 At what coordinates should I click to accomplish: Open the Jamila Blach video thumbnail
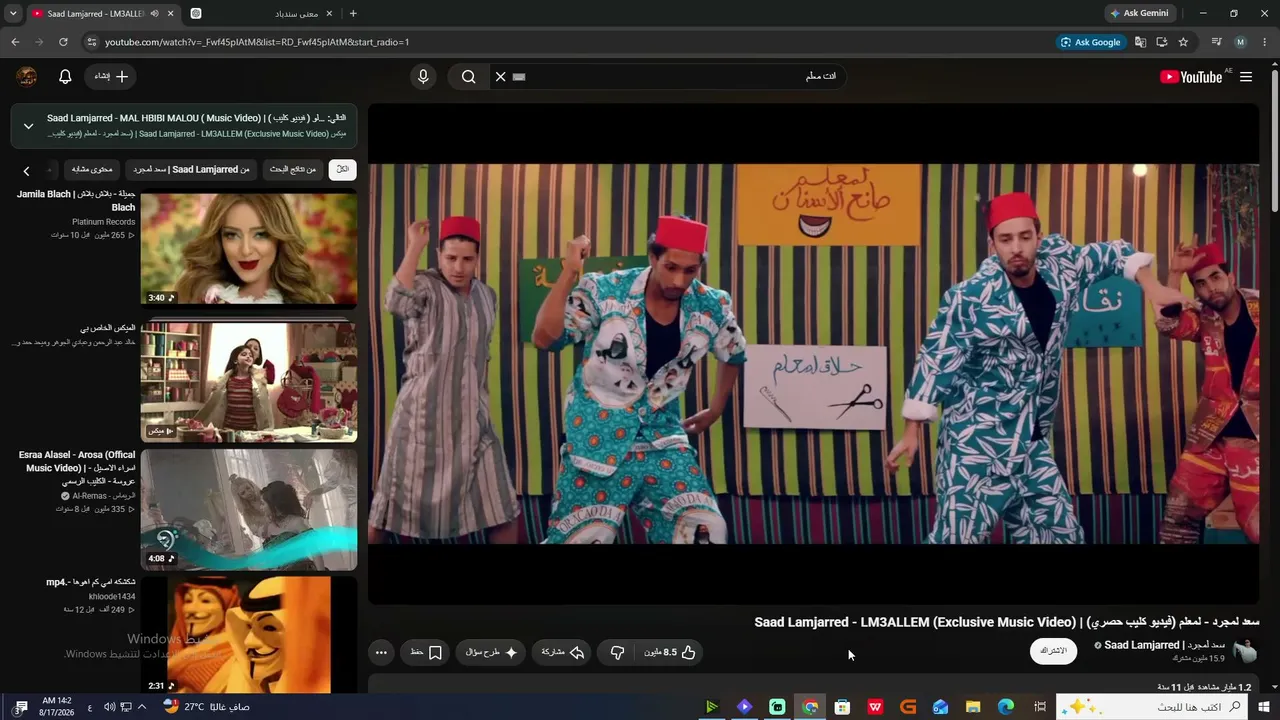[x=249, y=249]
